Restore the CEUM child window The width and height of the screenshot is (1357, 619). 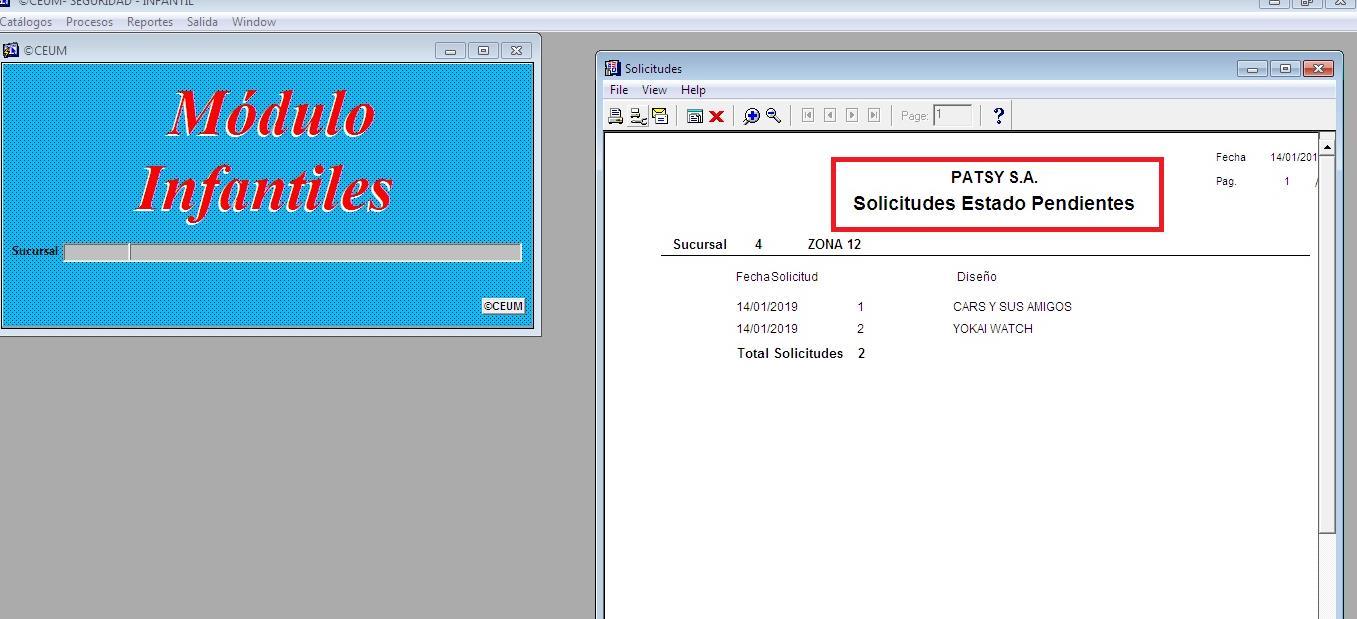[483, 50]
